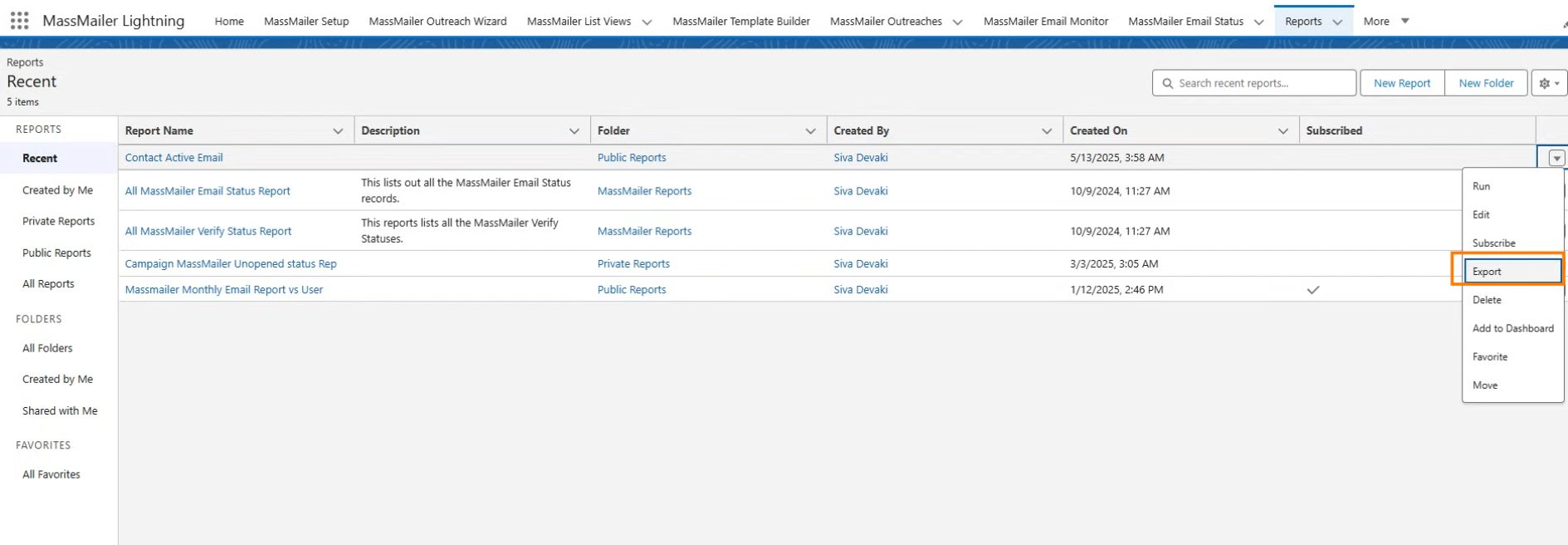Open Massmailer Monthly Email Report vs User
Screen dimensions: 1568x545
(x=224, y=290)
